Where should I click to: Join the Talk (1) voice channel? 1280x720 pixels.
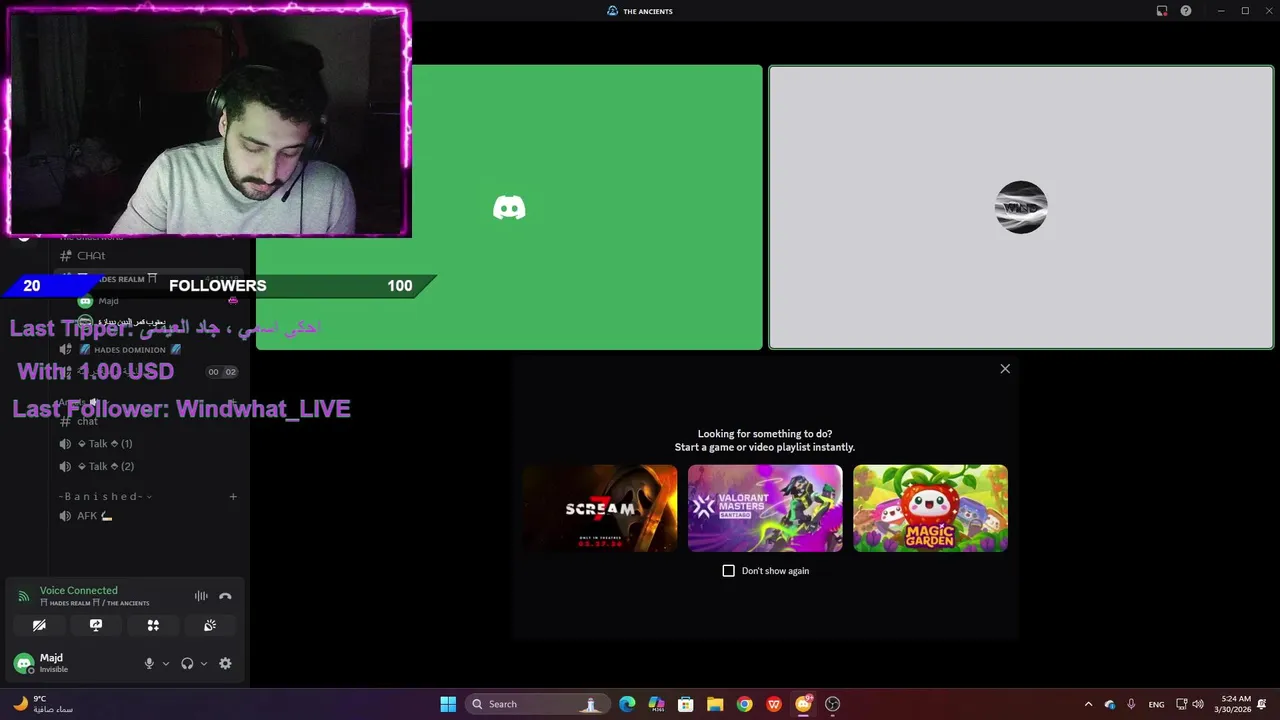148,443
